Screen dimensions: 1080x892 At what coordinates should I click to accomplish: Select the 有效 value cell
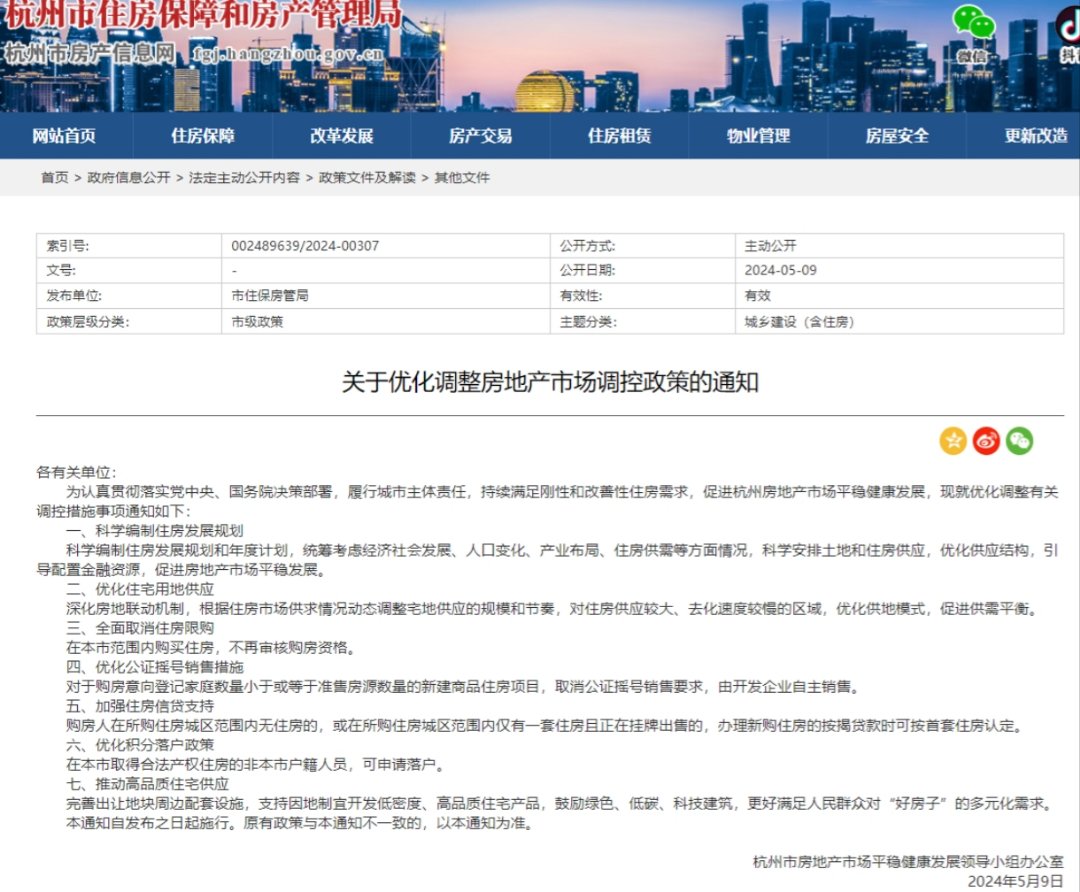coord(900,295)
